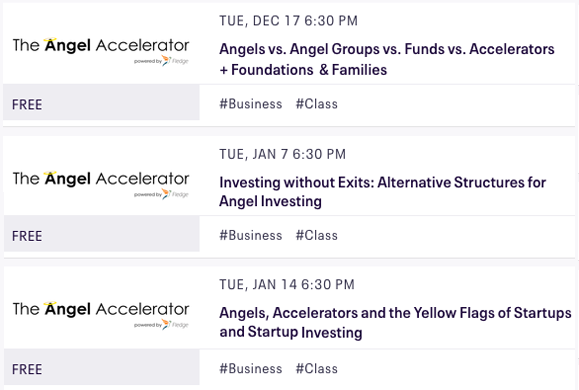Open 'Investing without Exits' event title

pyautogui.click(x=383, y=192)
